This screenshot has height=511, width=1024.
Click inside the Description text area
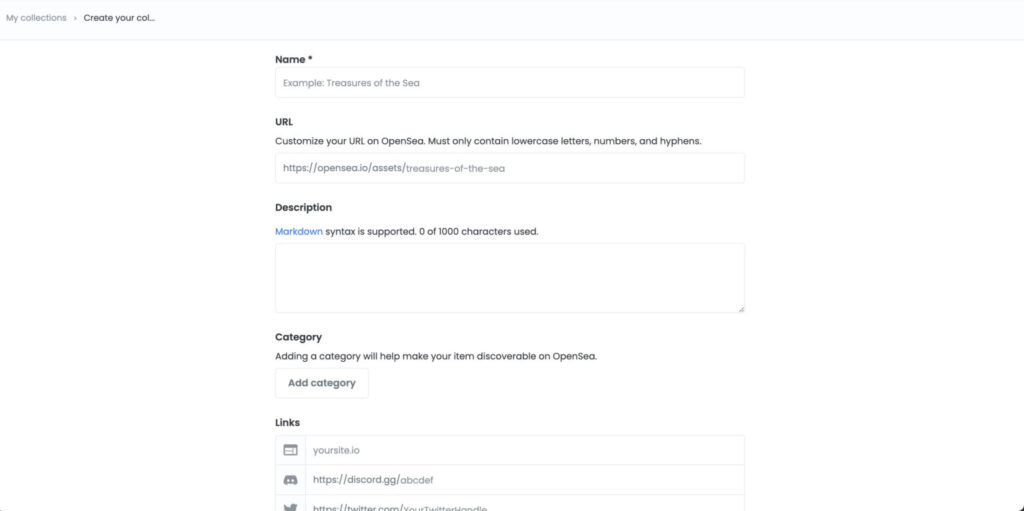pyautogui.click(x=510, y=278)
